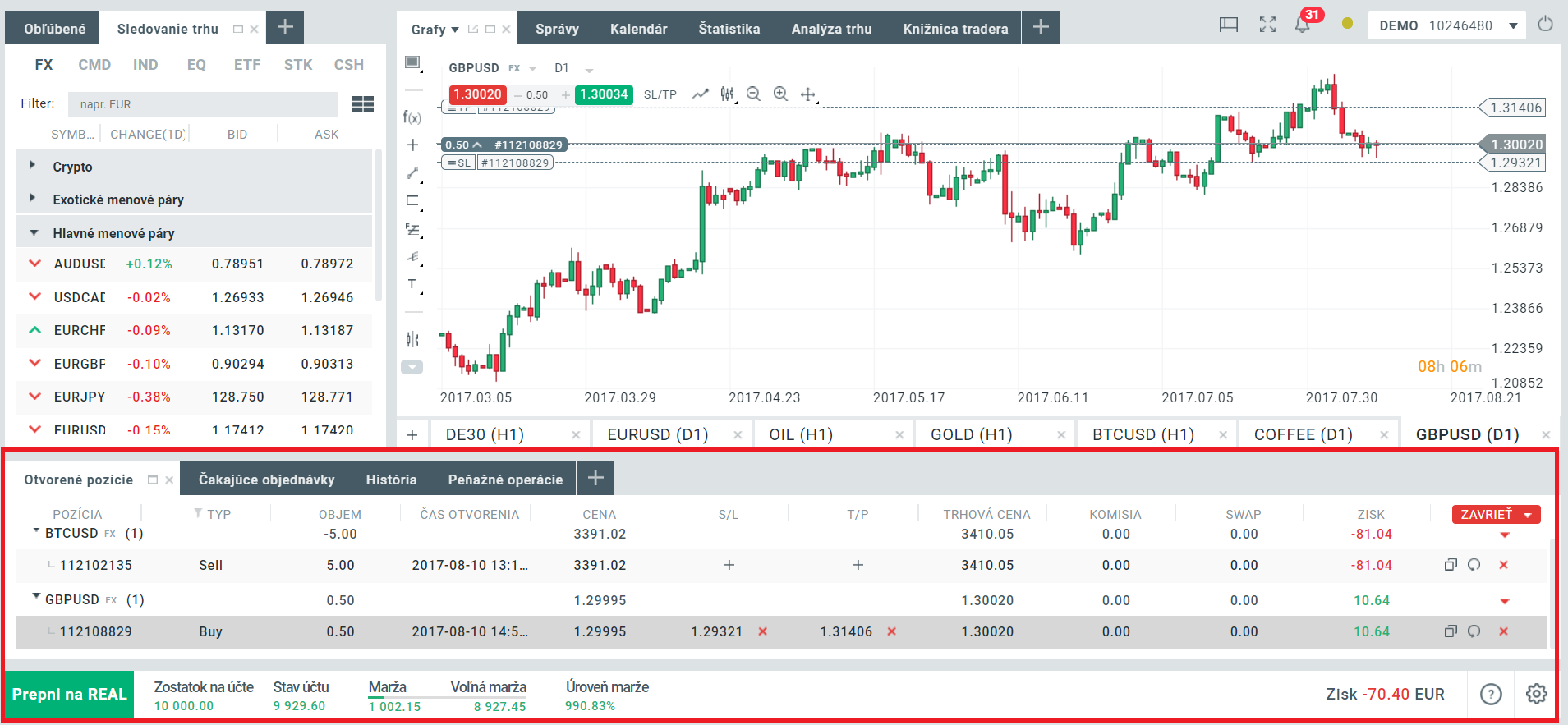Expand the Crypto group

(x=33, y=166)
